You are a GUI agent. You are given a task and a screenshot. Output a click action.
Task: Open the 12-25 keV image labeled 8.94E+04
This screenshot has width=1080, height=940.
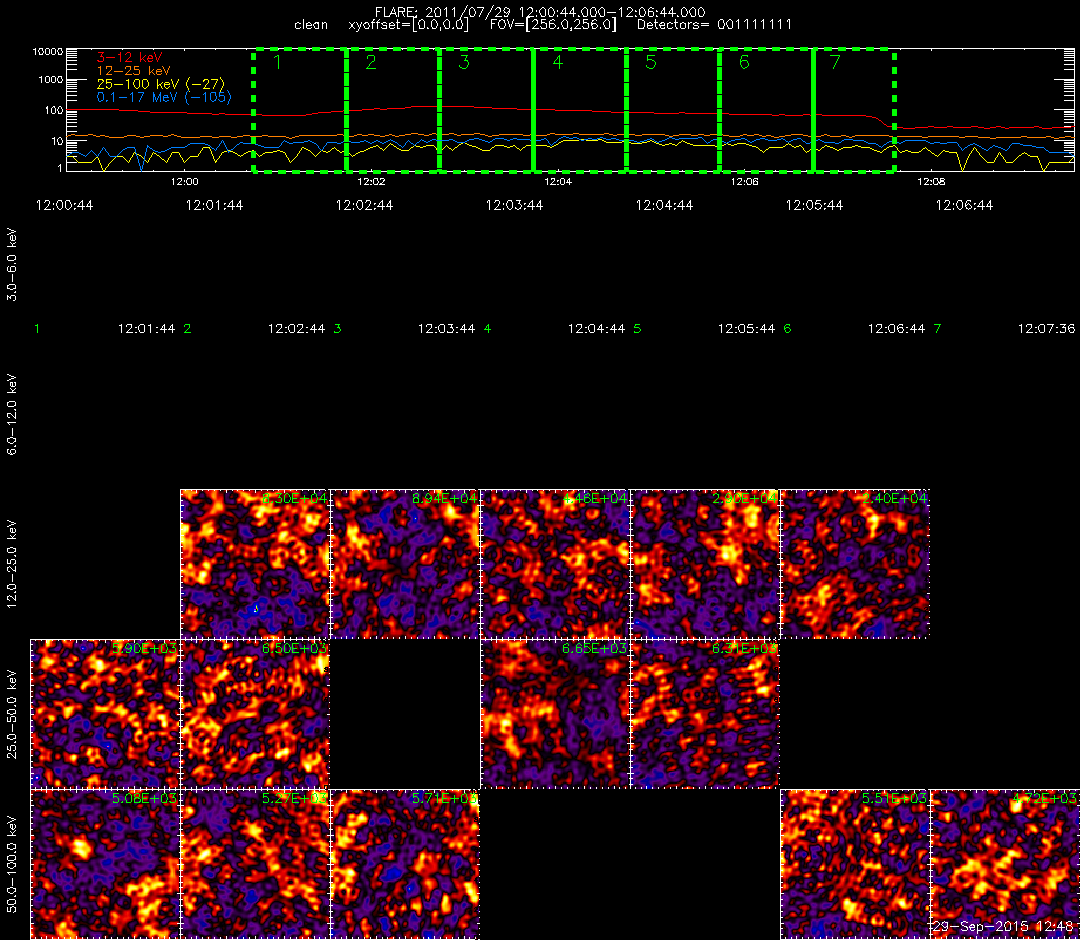coord(405,564)
